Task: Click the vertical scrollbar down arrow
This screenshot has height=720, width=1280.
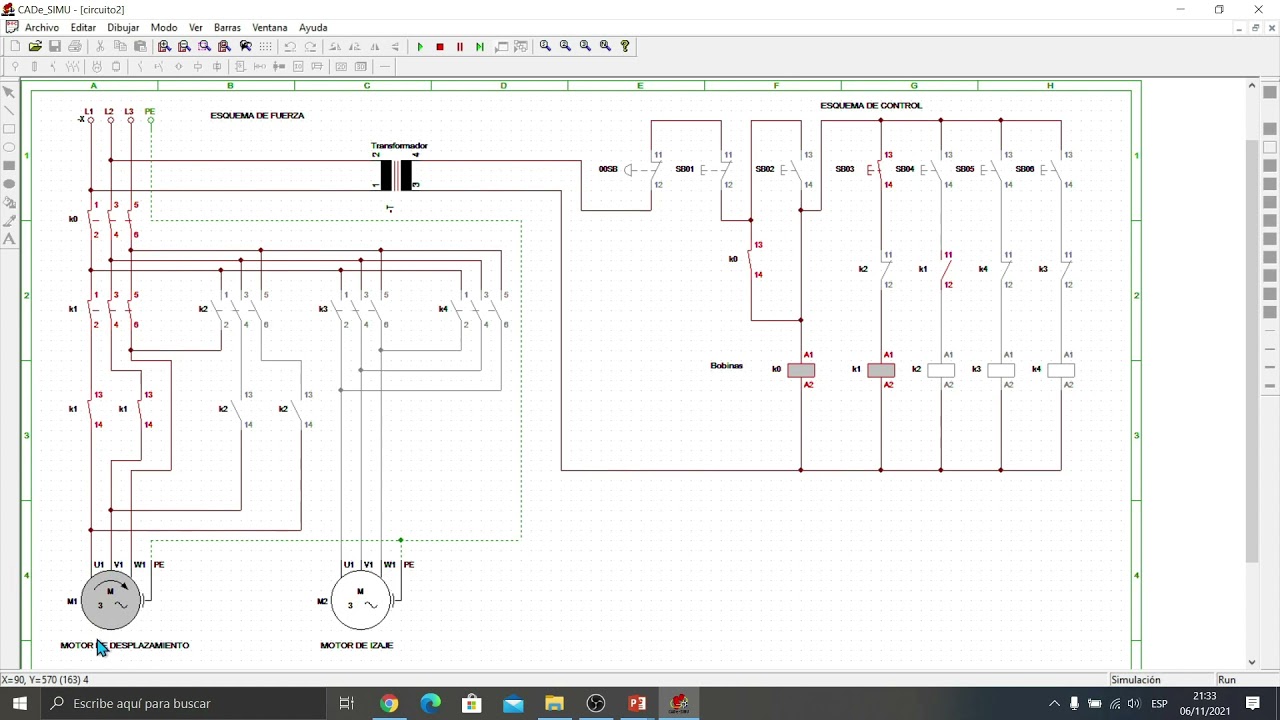Action: pyautogui.click(x=1252, y=662)
